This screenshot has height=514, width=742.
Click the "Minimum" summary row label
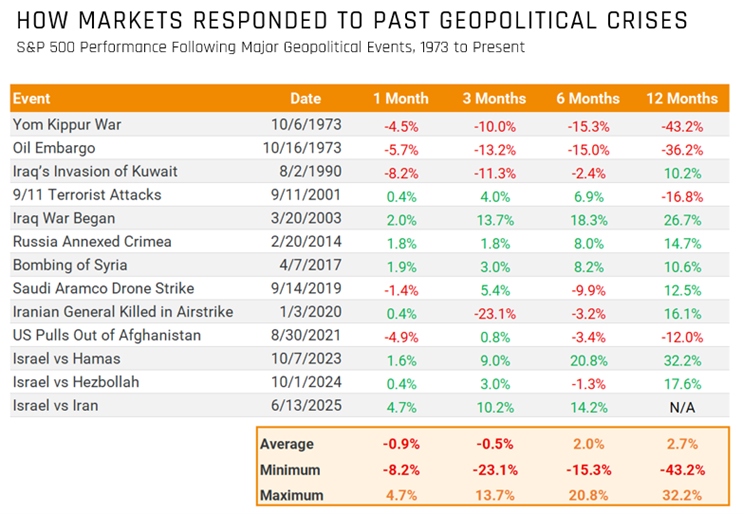290,469
